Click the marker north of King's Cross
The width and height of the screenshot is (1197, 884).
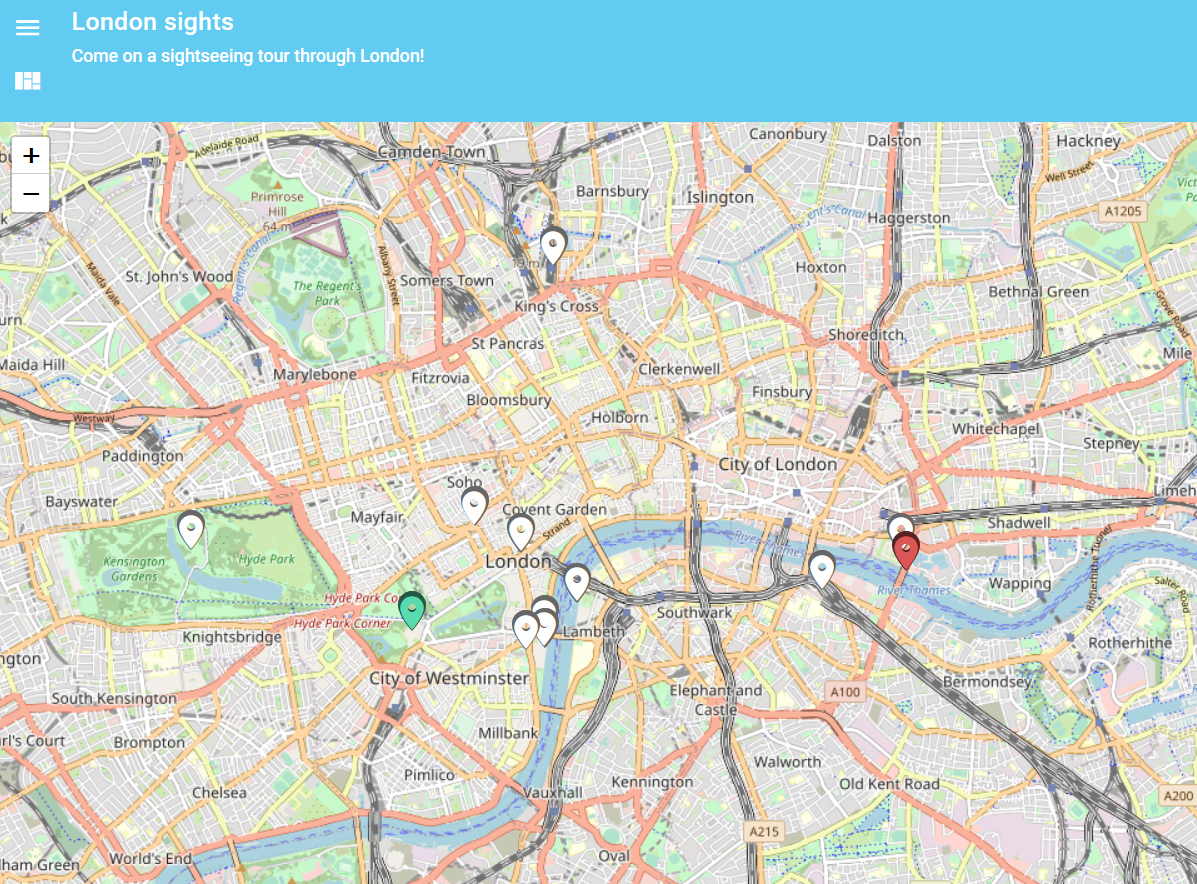[553, 245]
